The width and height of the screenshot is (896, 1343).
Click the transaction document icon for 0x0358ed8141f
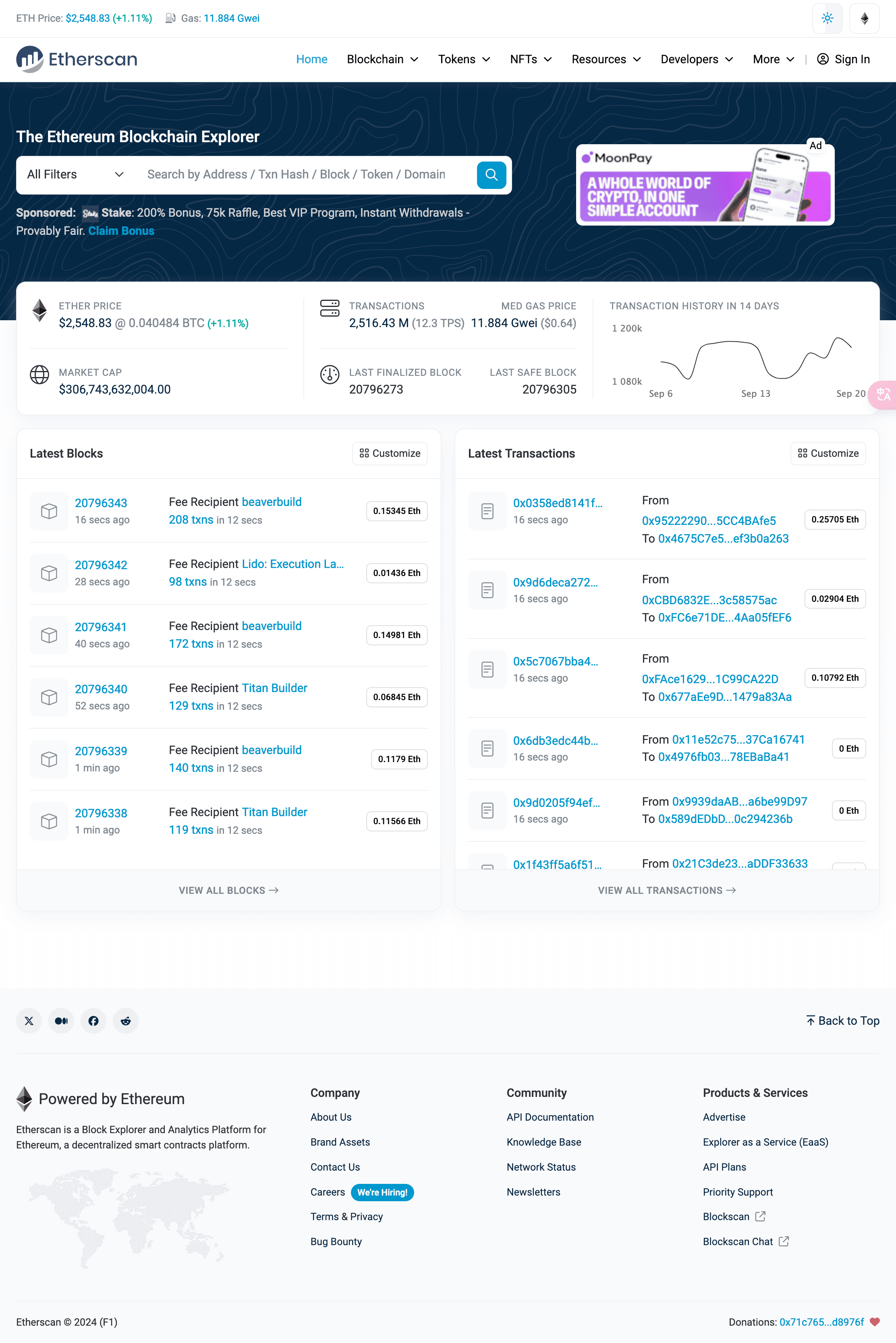click(x=487, y=511)
